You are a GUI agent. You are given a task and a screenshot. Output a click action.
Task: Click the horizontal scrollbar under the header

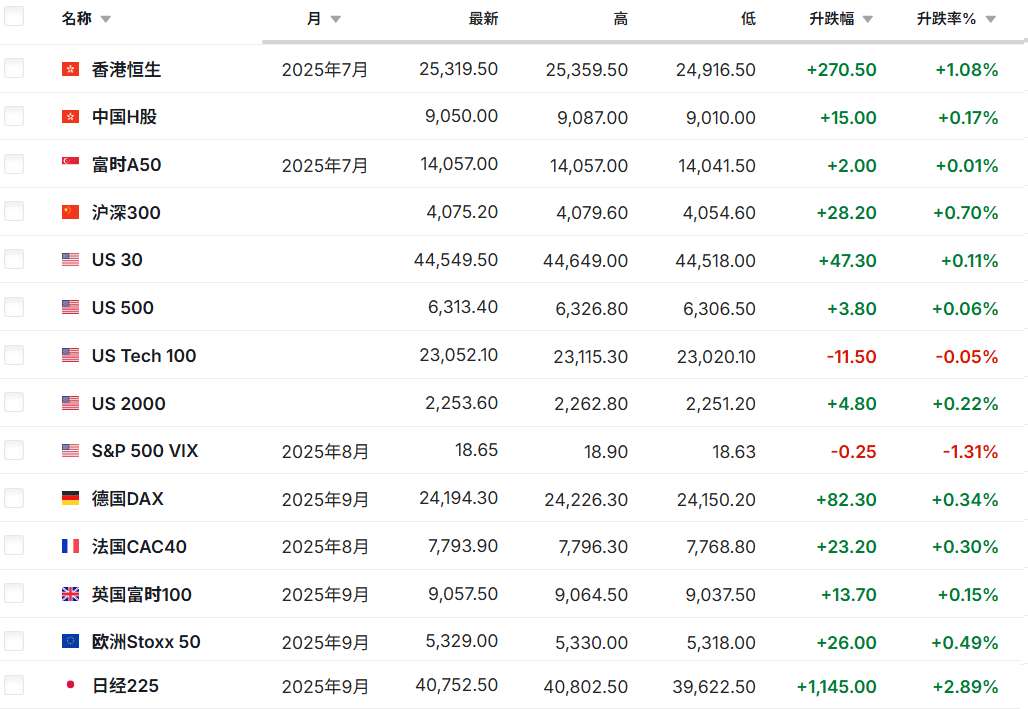tap(644, 42)
